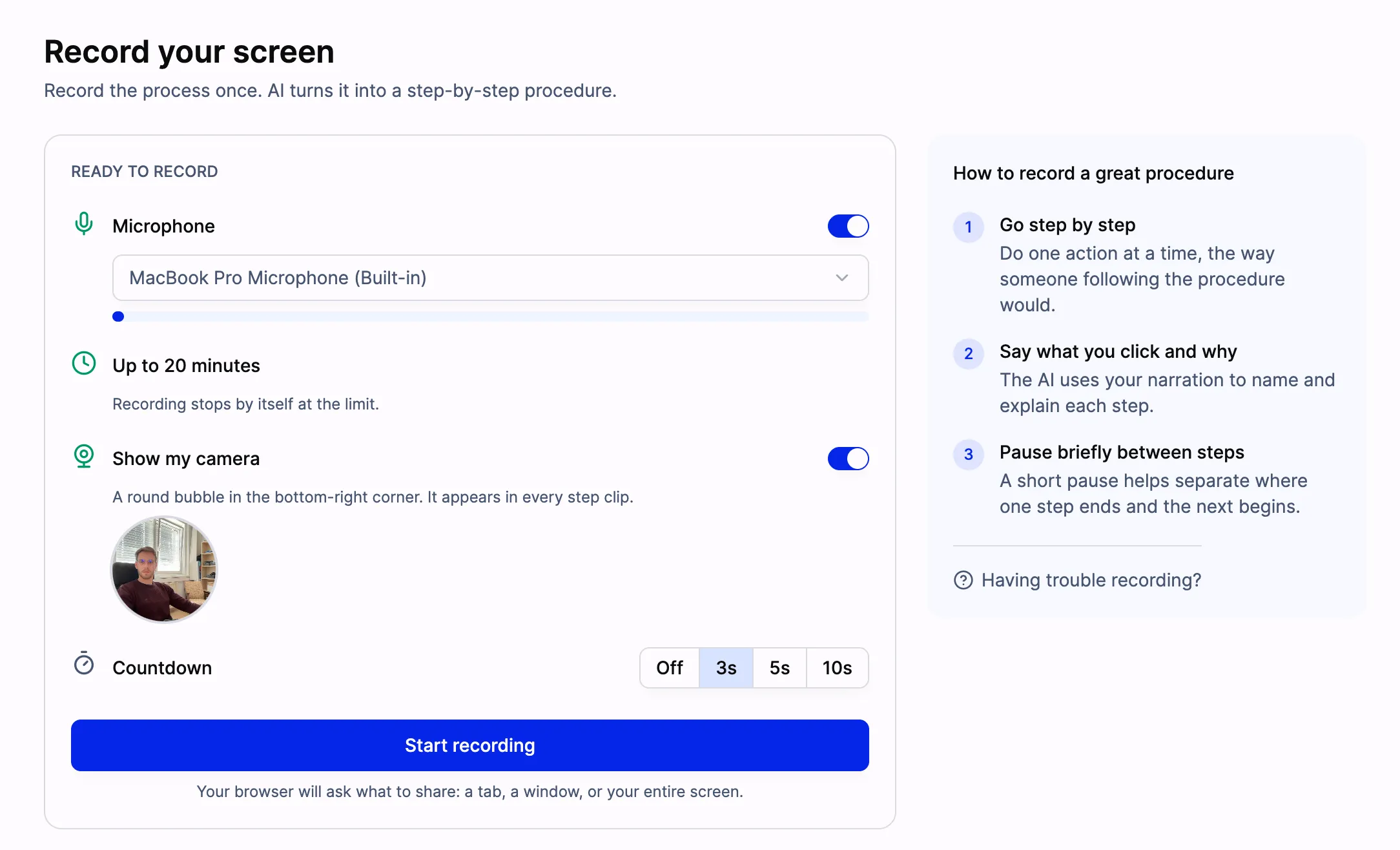Click 'Recording stops by itself at the limit.'

245,404
